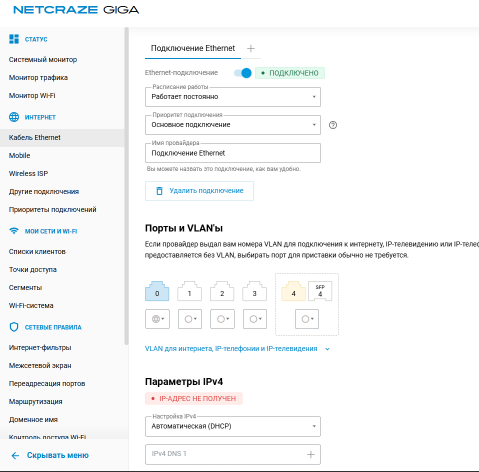Click the Wi-Fi icon beside Мои сети

pyautogui.click(x=14, y=231)
